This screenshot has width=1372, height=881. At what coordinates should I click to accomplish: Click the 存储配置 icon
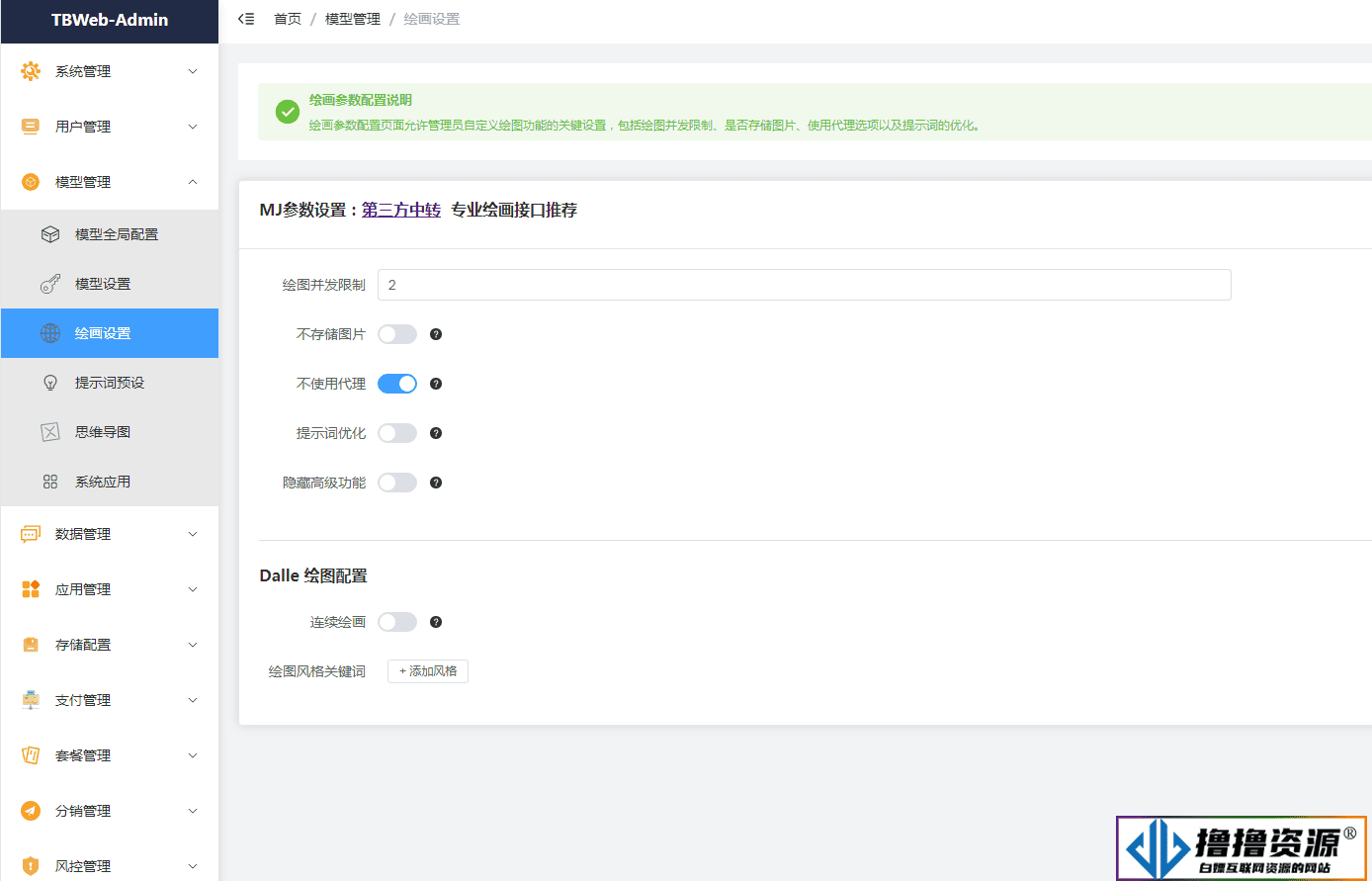[x=31, y=645]
